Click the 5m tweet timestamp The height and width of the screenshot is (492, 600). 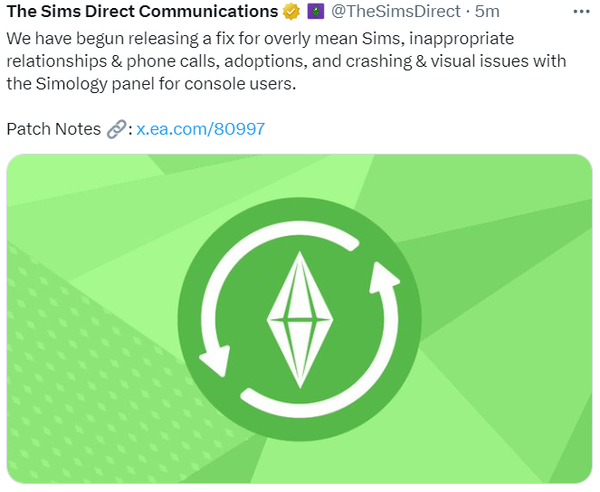tap(488, 12)
